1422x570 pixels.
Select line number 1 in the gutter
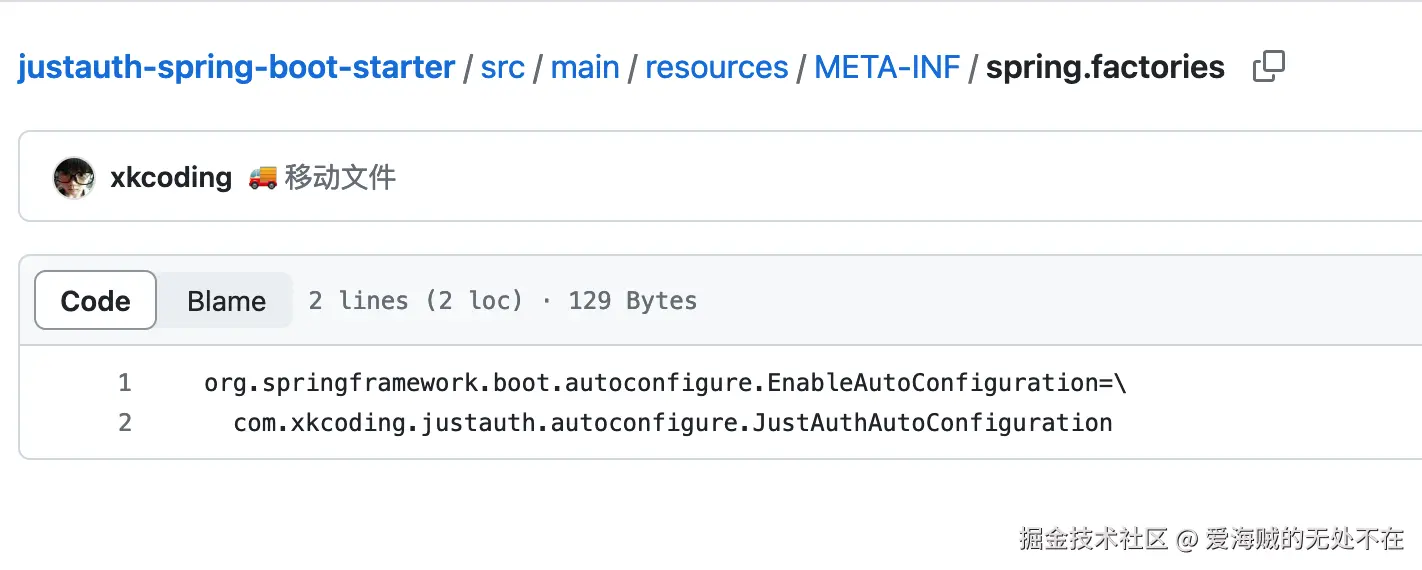click(125, 383)
